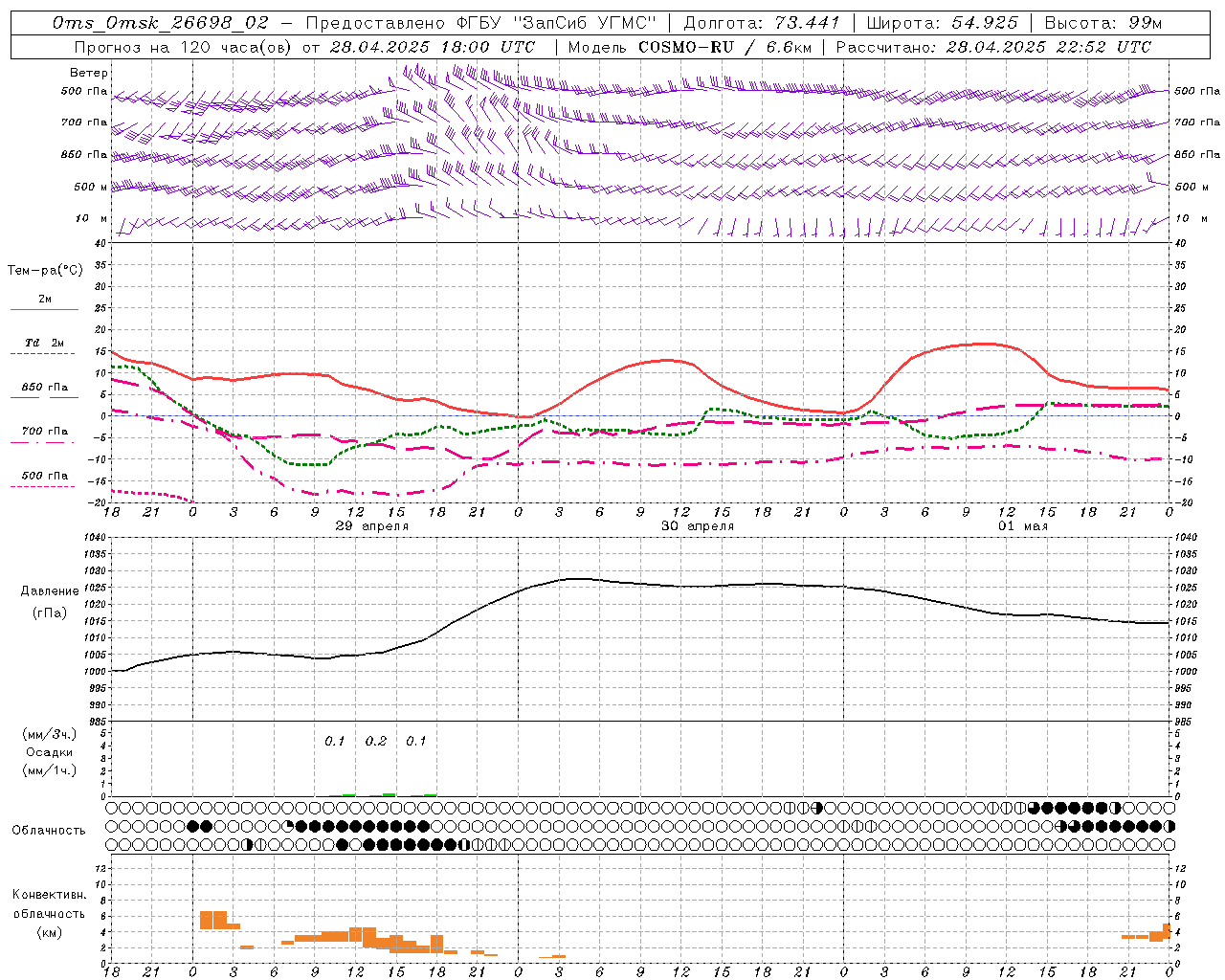1225x980 pixels.
Task: Click the Прогноз на 120 часа(ов) text
Action: click(185, 47)
